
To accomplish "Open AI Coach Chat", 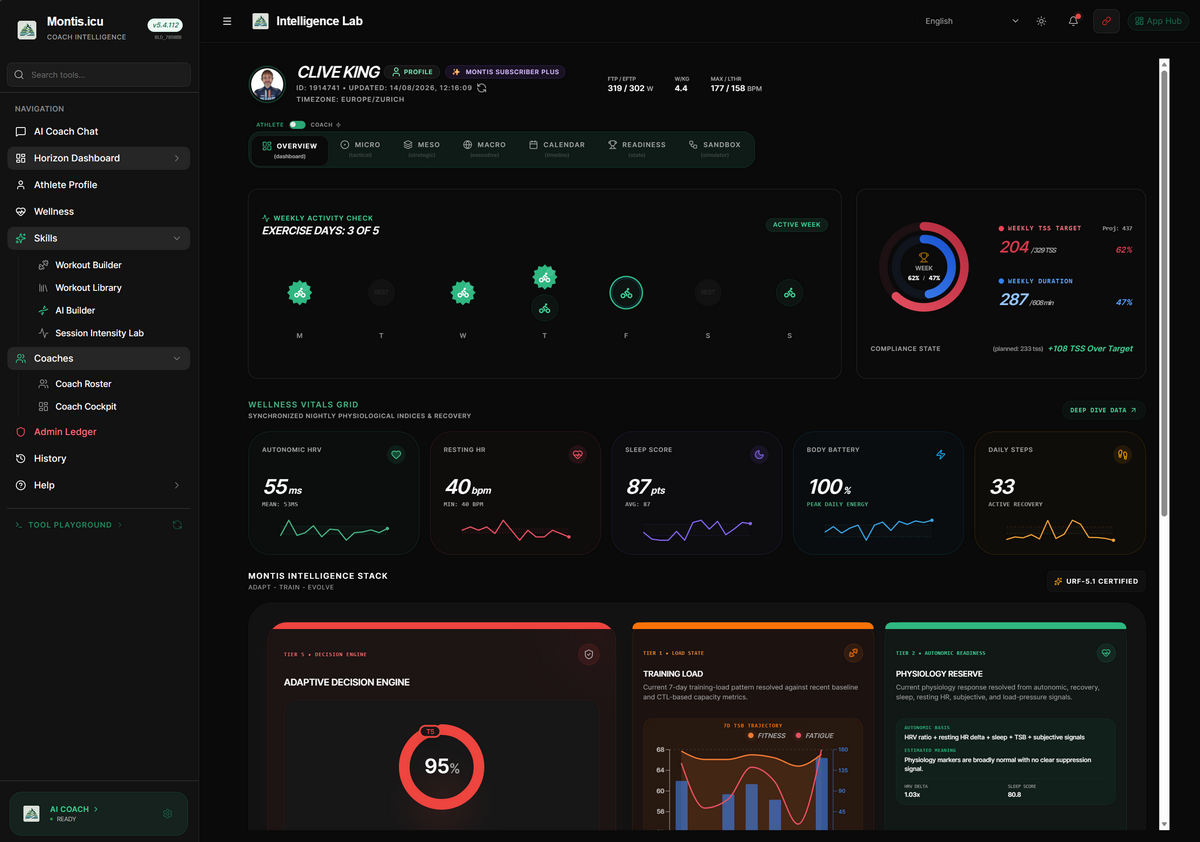I will pos(66,131).
